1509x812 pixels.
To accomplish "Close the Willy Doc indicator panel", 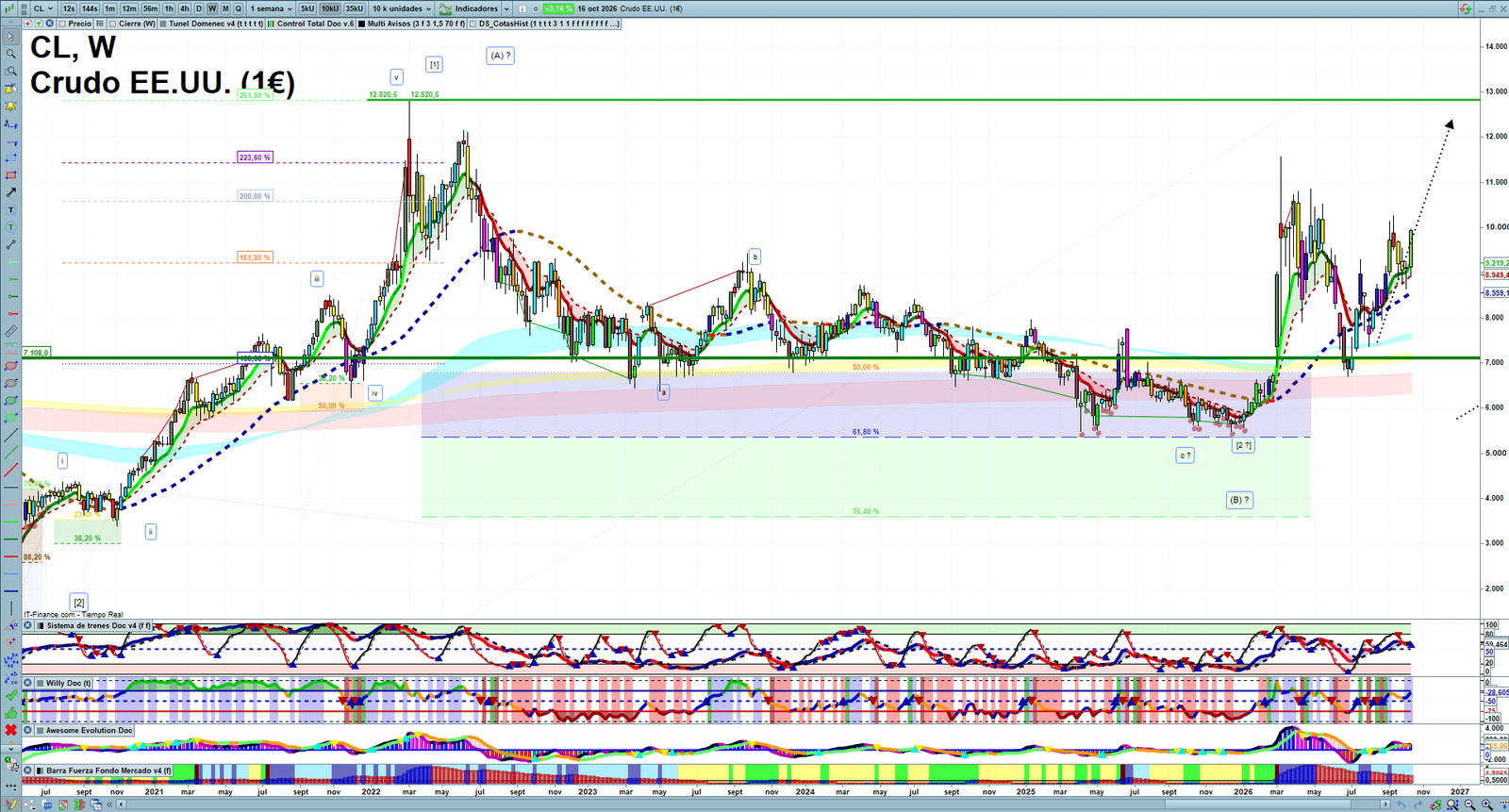I will click(x=28, y=683).
